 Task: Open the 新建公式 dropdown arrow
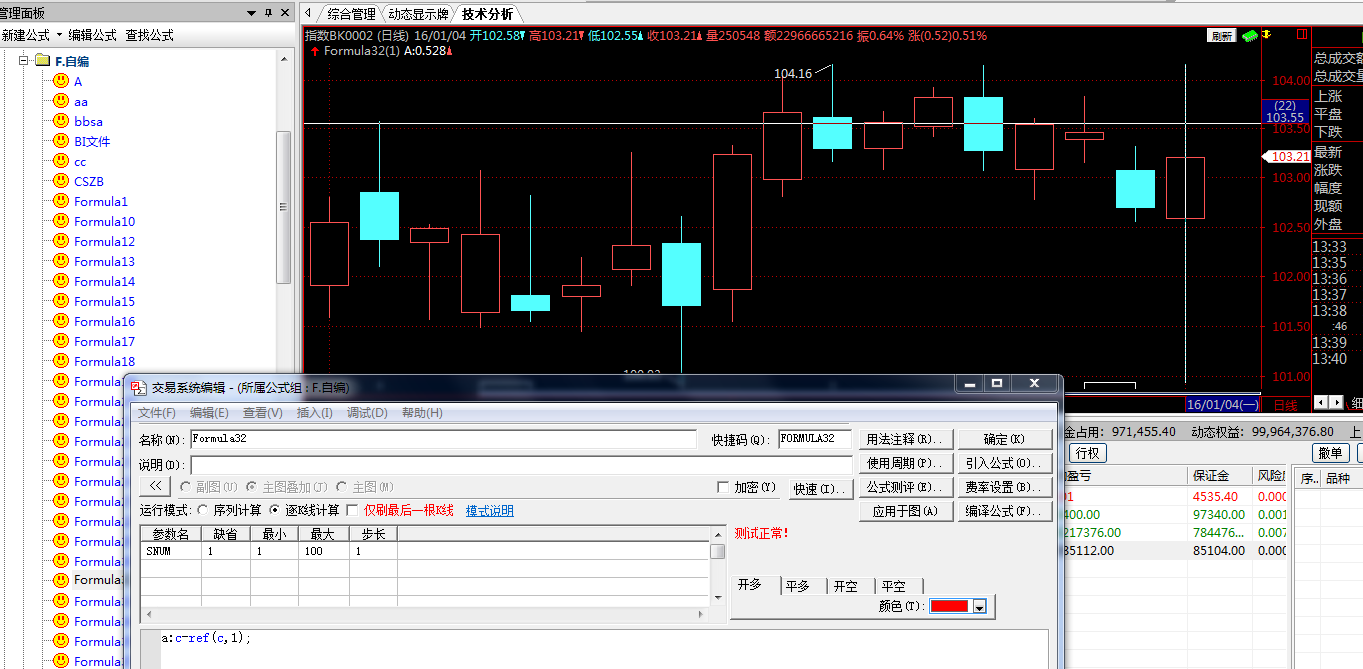click(59, 35)
